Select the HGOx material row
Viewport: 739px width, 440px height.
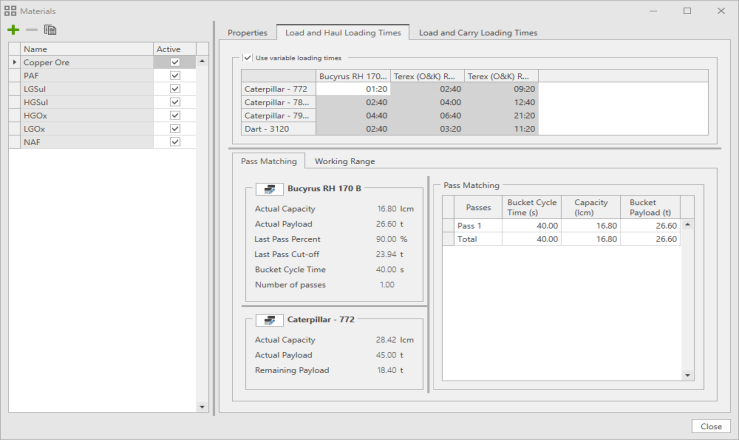click(x=87, y=115)
